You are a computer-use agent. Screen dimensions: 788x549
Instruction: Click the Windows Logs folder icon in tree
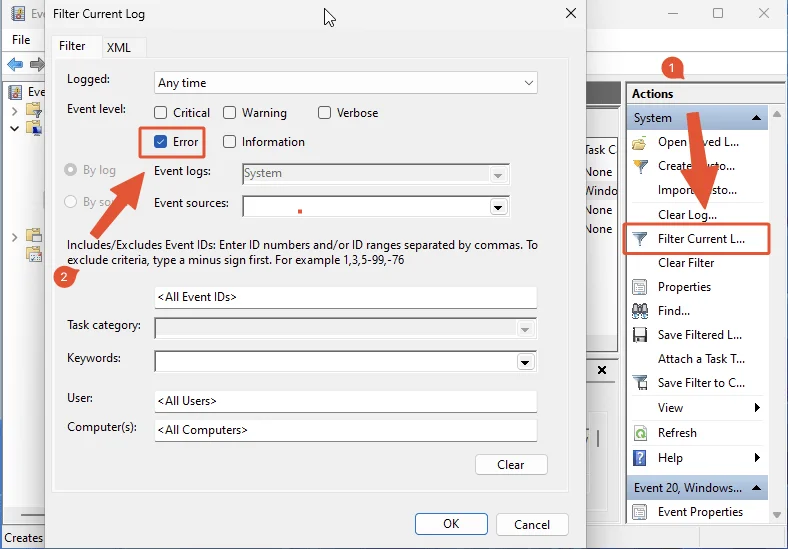pos(34,128)
